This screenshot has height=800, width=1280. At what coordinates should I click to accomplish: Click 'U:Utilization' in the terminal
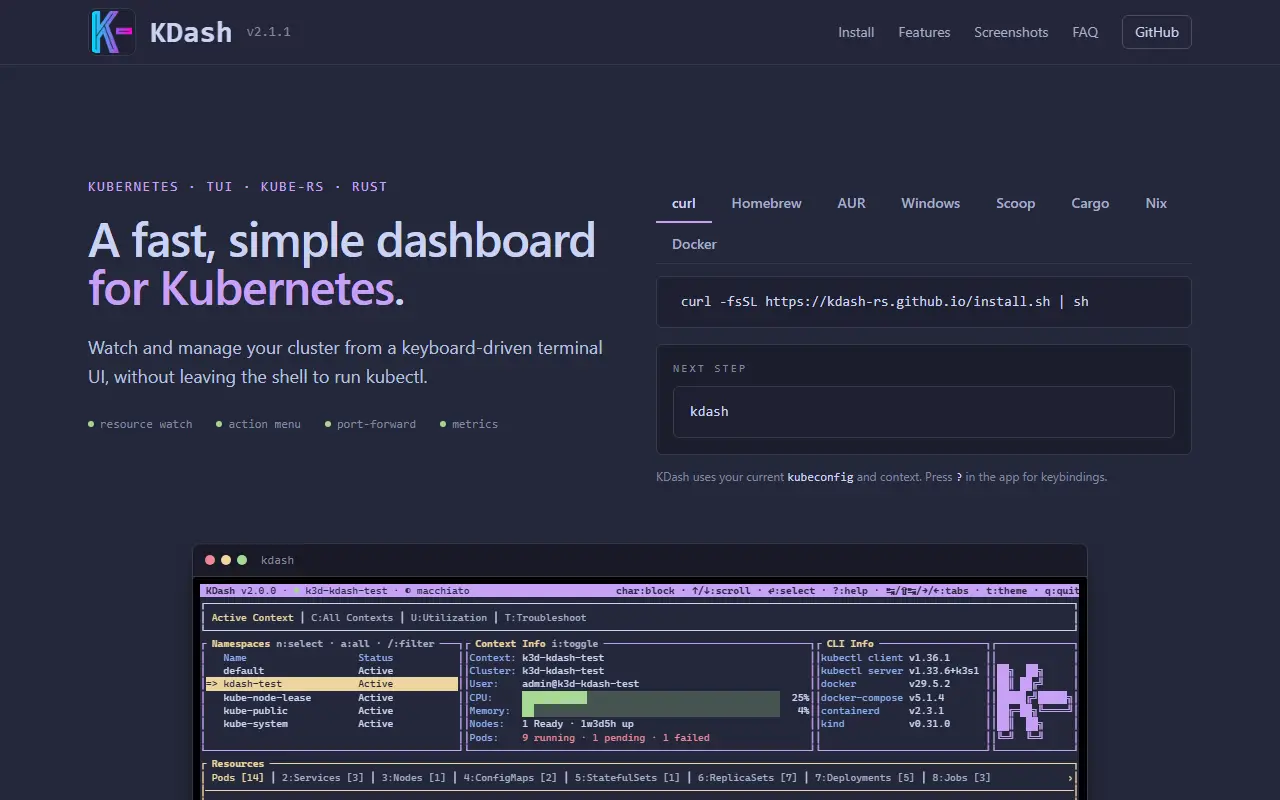click(x=449, y=618)
